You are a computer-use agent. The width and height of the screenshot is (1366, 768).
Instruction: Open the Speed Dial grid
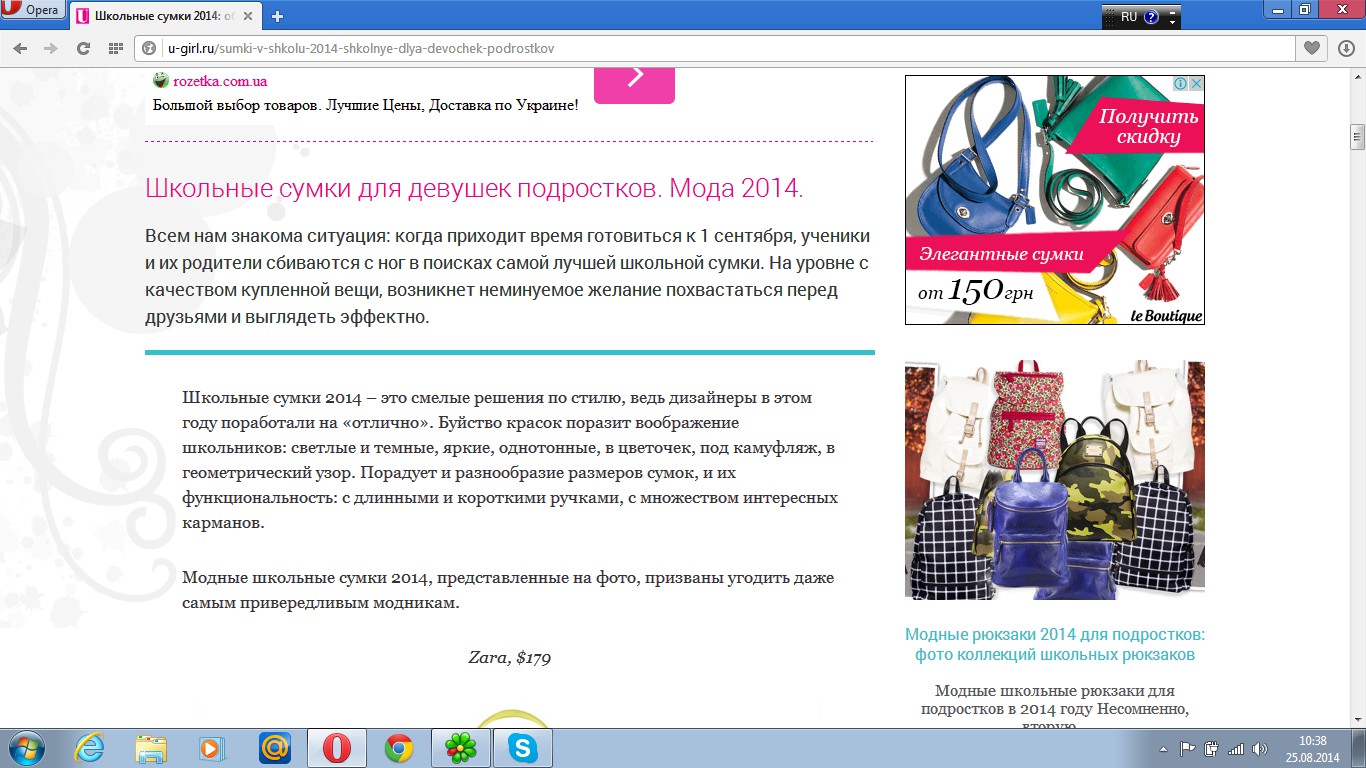116,48
